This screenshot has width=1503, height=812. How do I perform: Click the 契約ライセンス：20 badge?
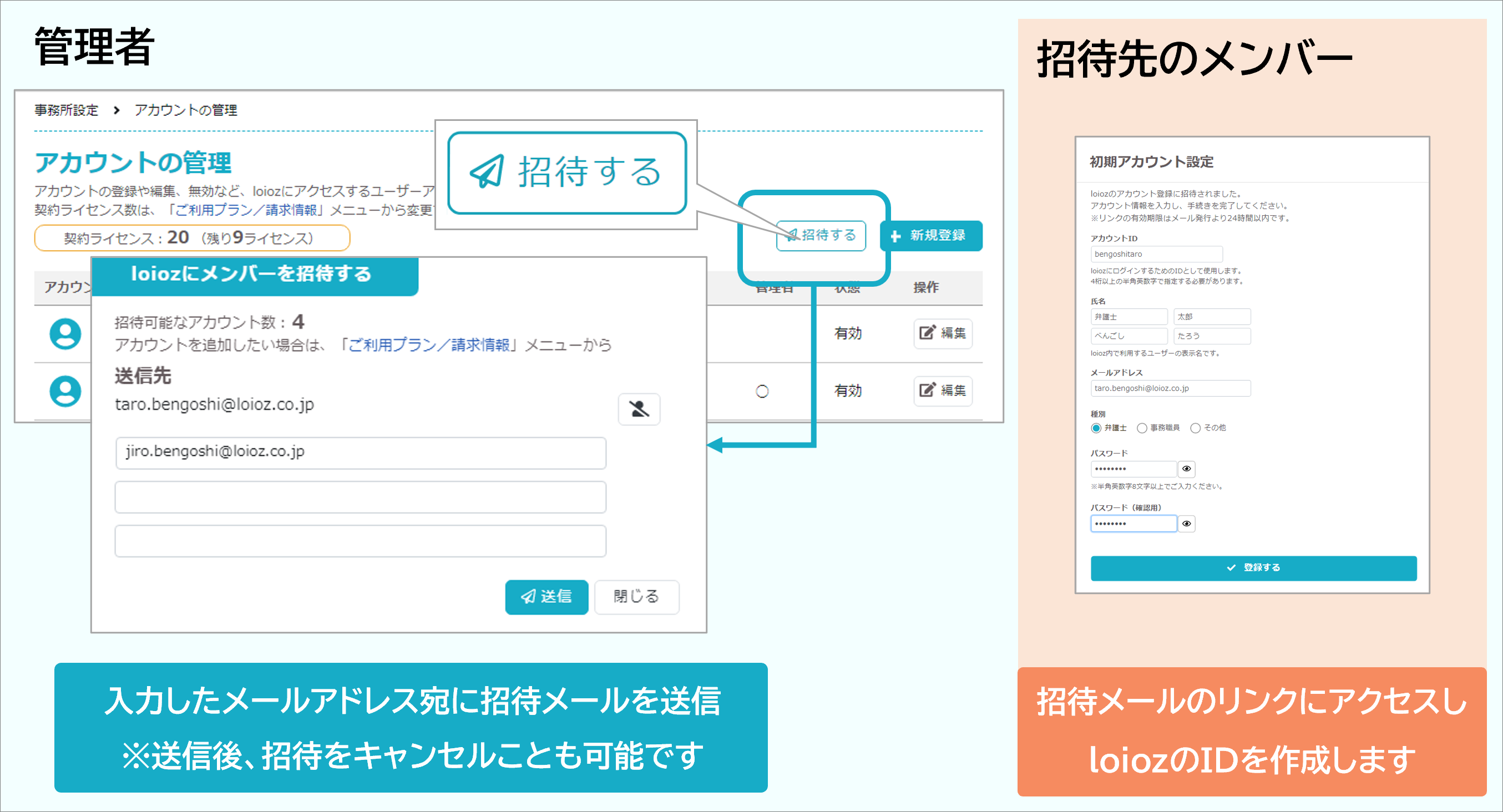[192, 238]
